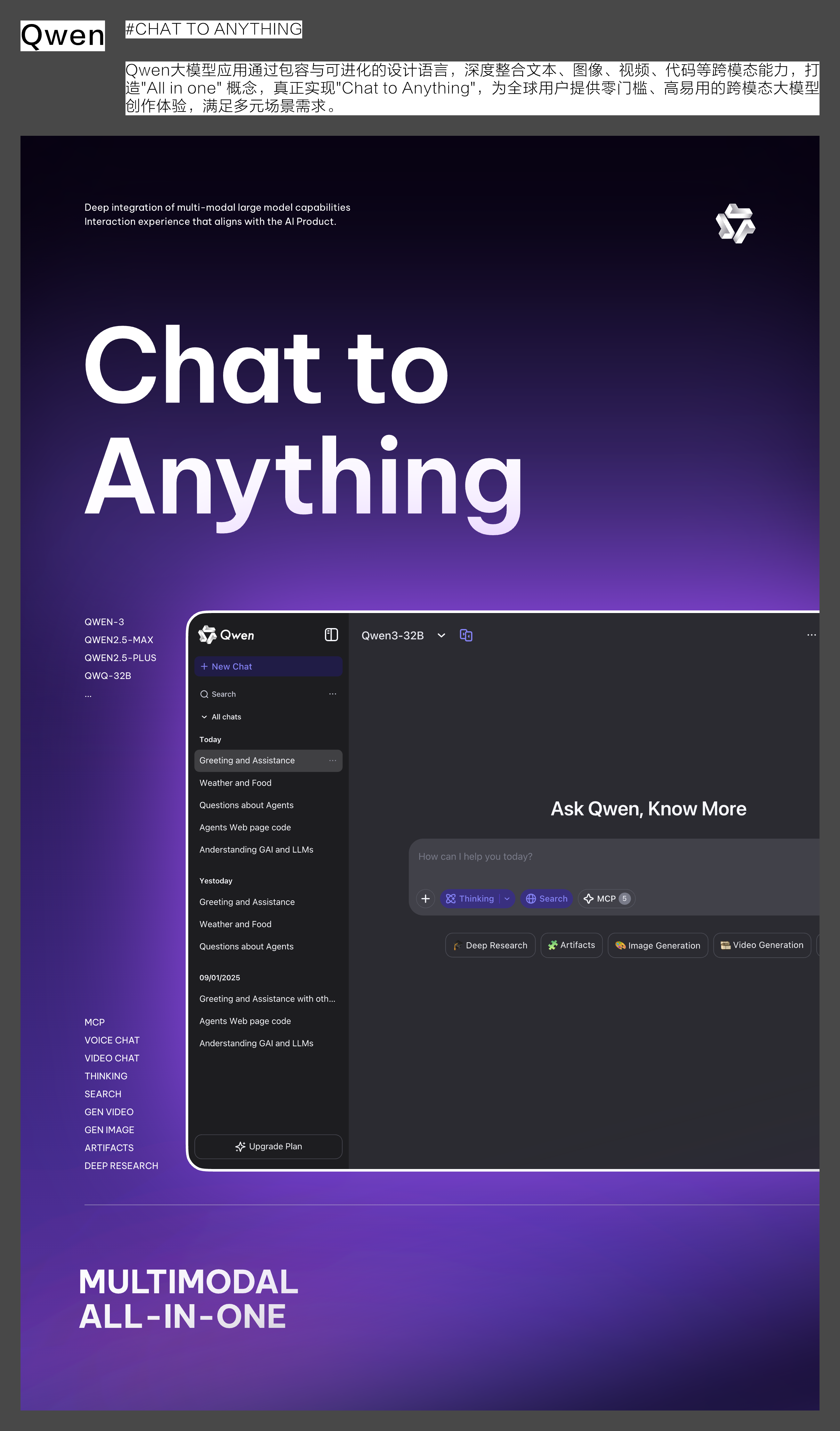Open options dots next to sidebar Search
The height and width of the screenshot is (1431, 840).
pos(333,694)
